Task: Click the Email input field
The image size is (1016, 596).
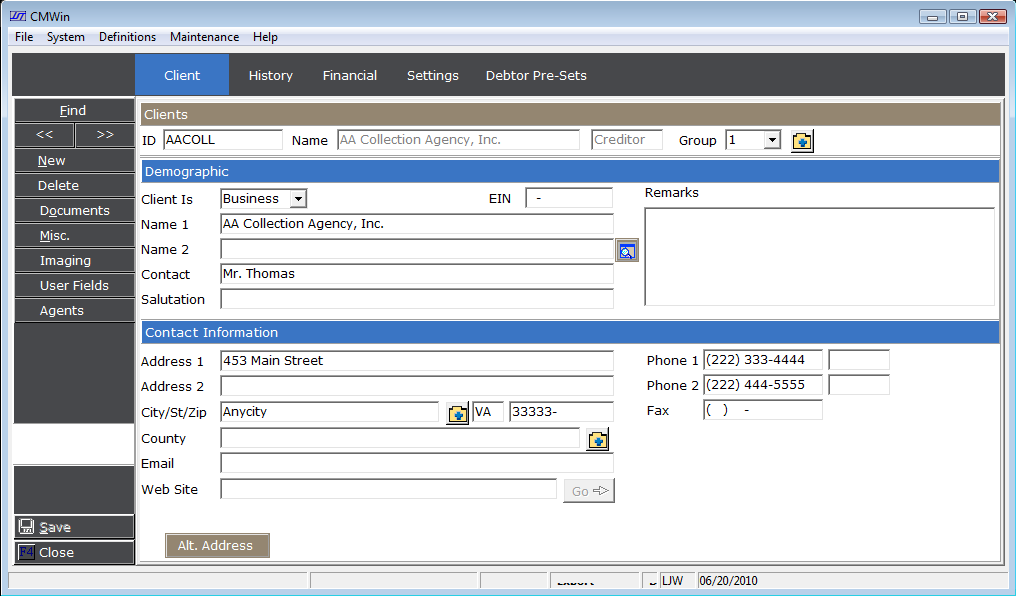Action: point(417,464)
